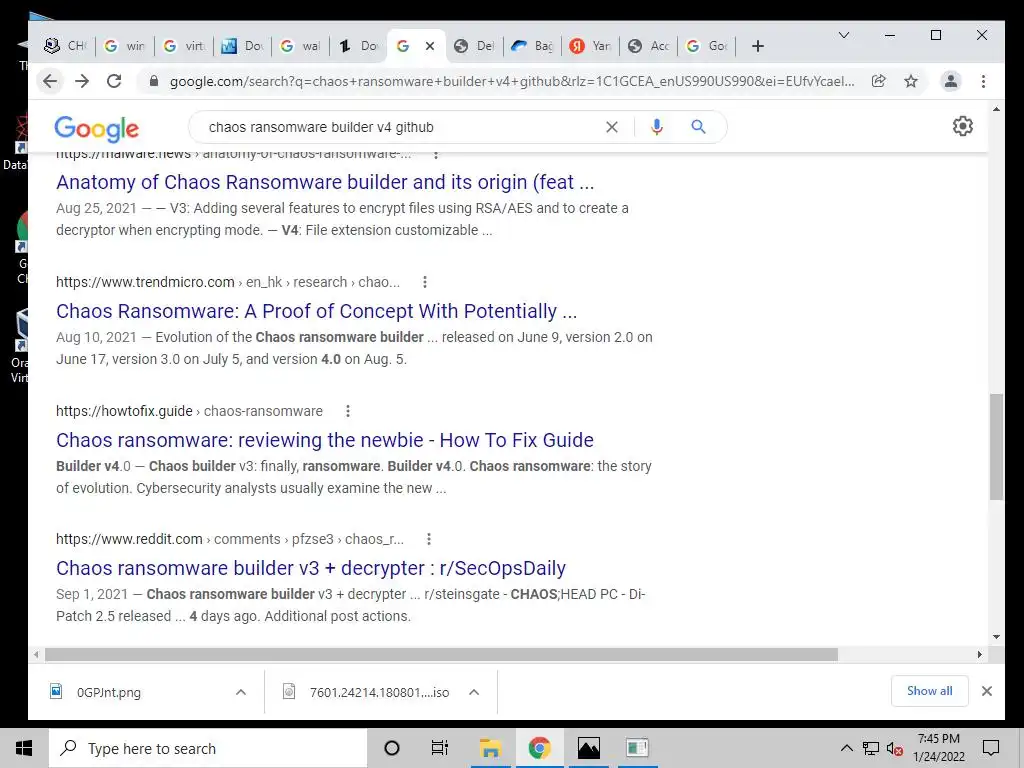The image size is (1024, 768).
Task: Switch to the 'Bag' tab
Action: click(x=532, y=46)
